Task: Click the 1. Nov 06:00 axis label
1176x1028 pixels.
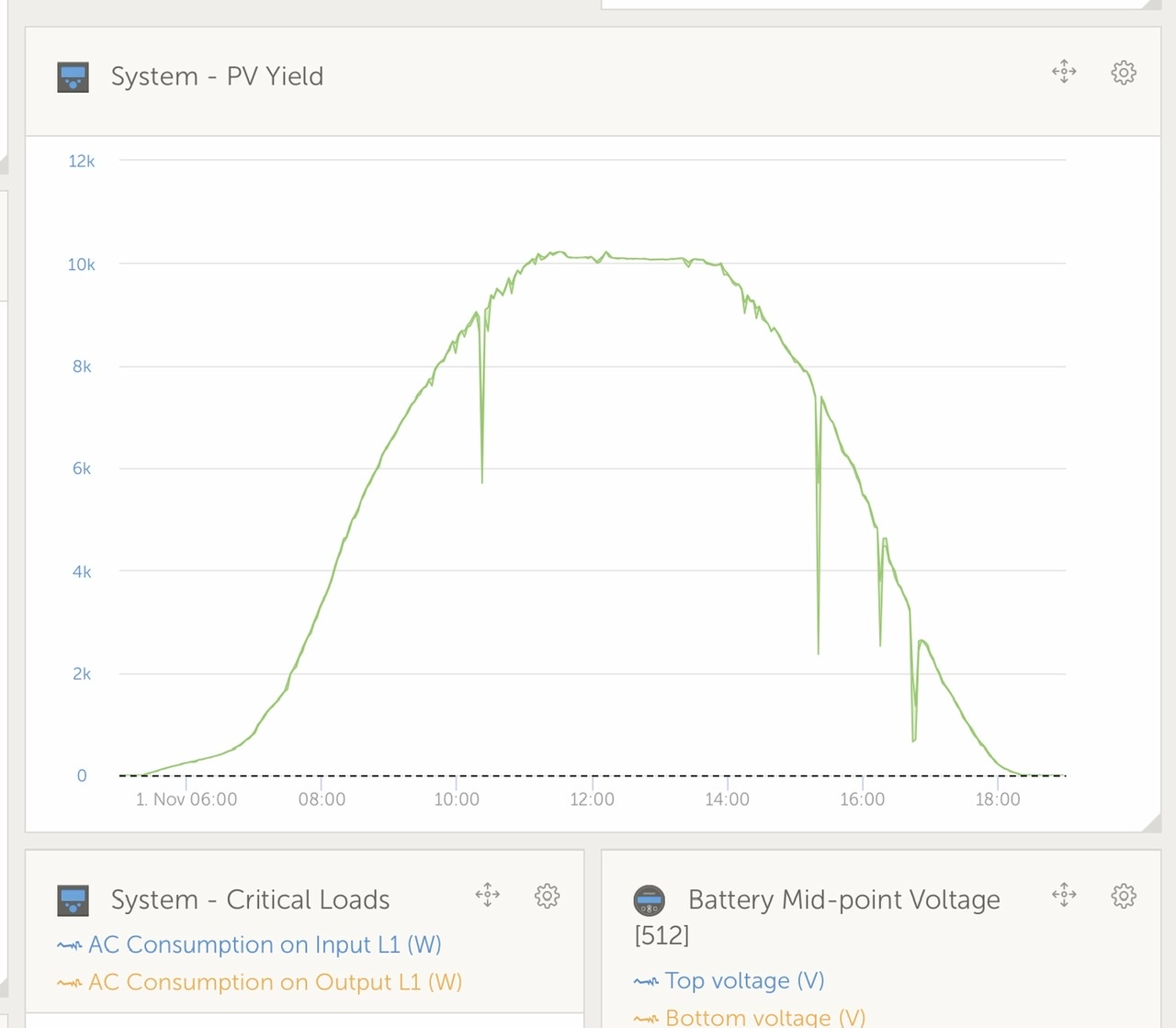Action: point(187,799)
